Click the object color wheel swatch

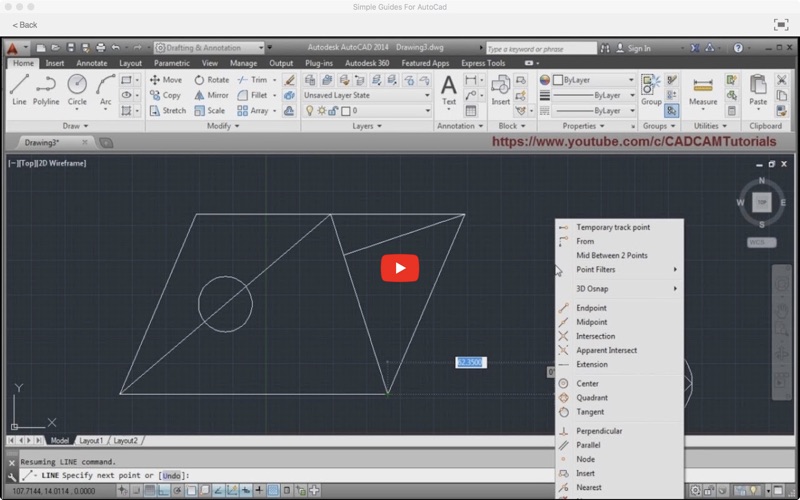click(545, 80)
